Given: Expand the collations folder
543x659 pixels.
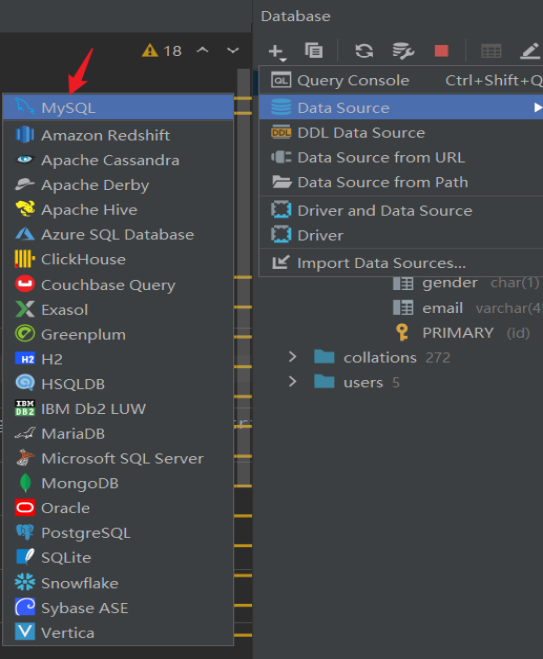Looking at the screenshot, I should [x=293, y=357].
